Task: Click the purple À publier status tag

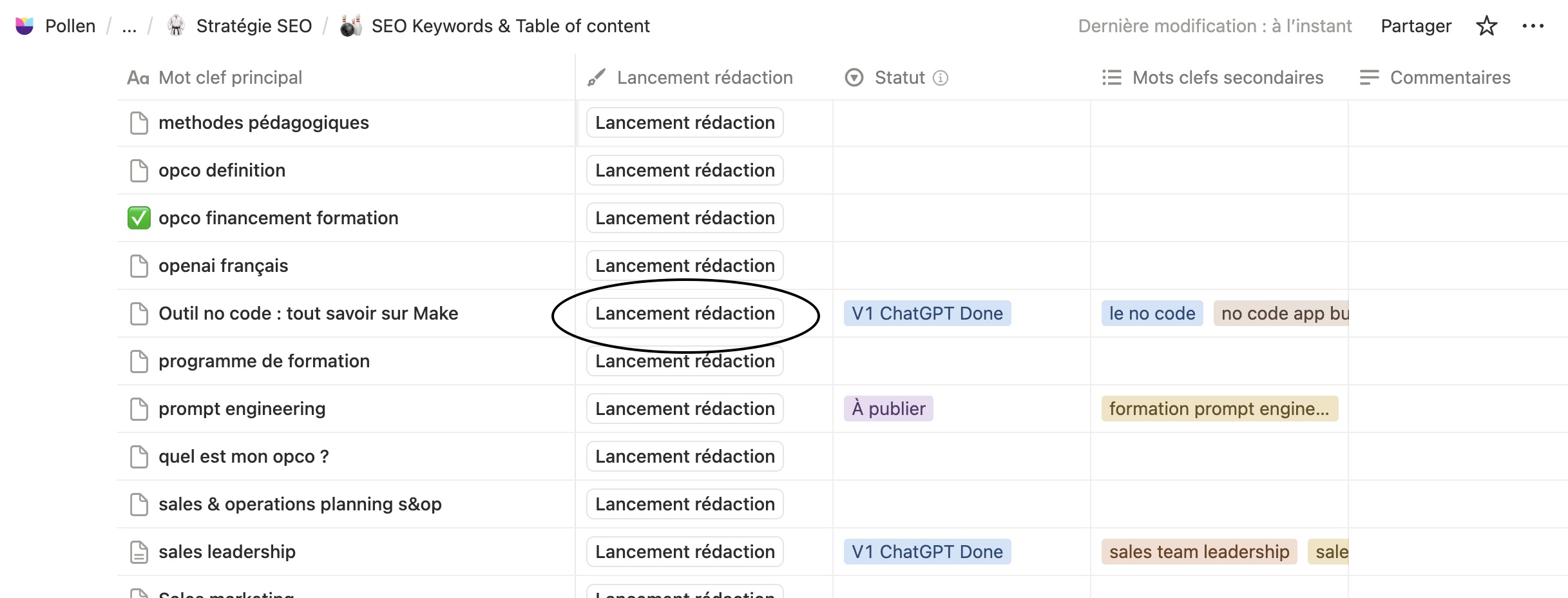Action: point(888,409)
